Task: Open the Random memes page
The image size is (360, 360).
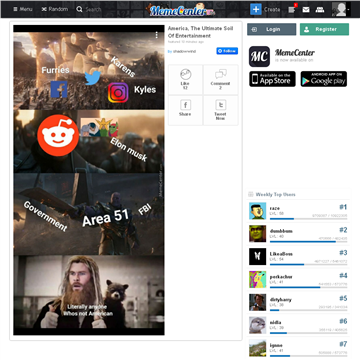Action: [x=55, y=9]
